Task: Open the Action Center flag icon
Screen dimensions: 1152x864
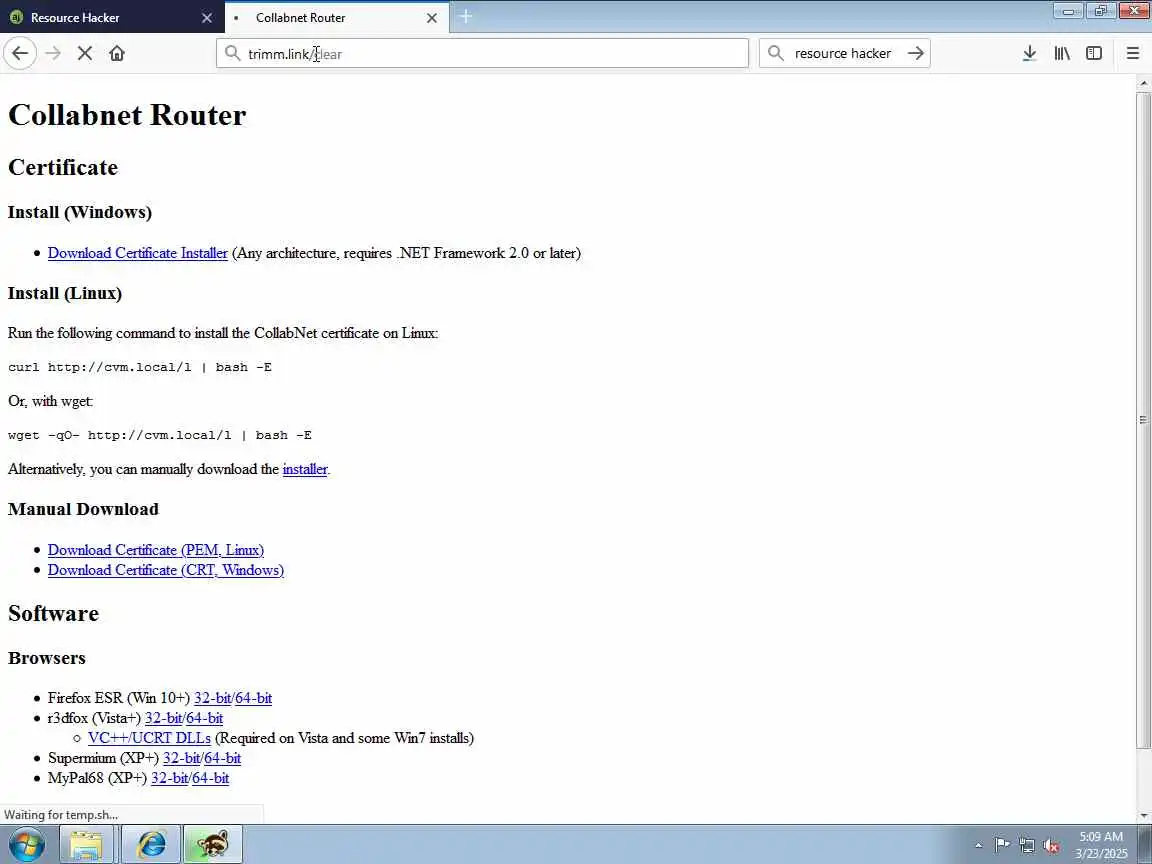Action: point(1001,845)
